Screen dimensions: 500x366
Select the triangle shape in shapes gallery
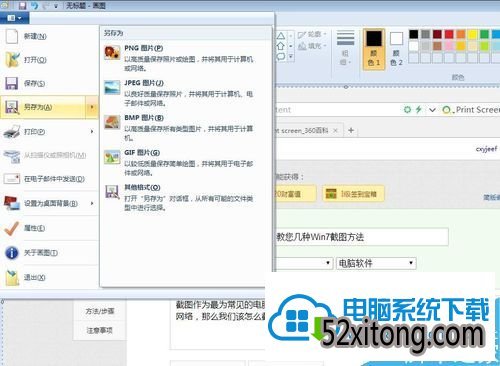tap(281, 36)
